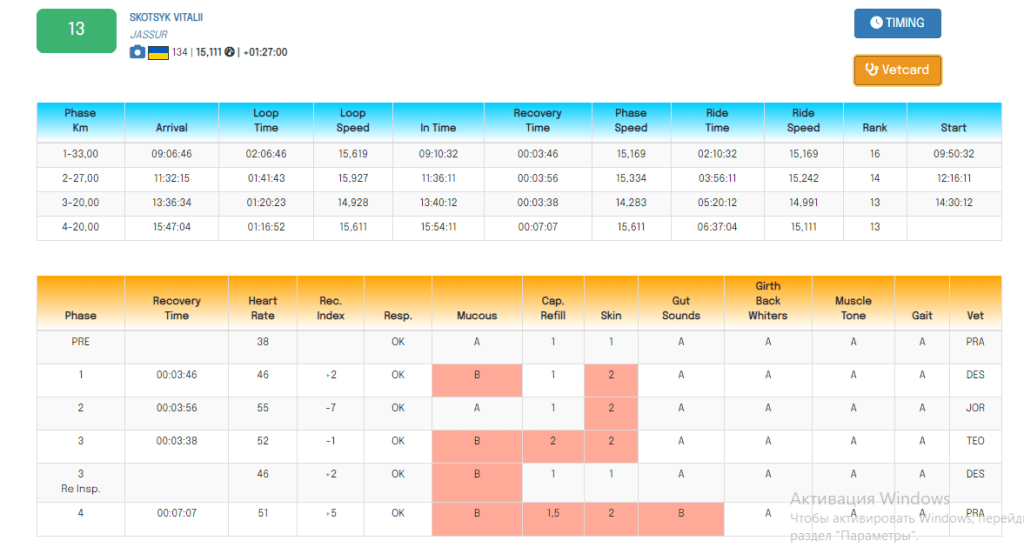1024x554 pixels.
Task: Click the clock icon on the TIMING button
Action: point(876,23)
